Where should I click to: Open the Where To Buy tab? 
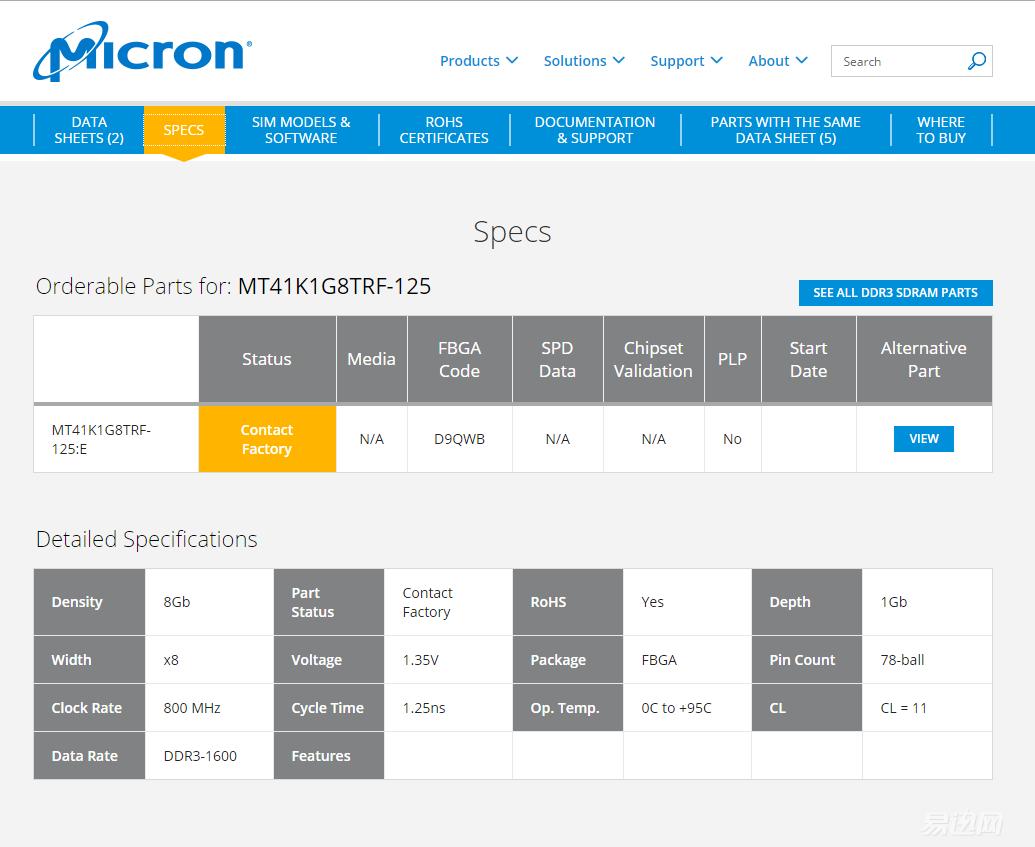[x=941, y=130]
